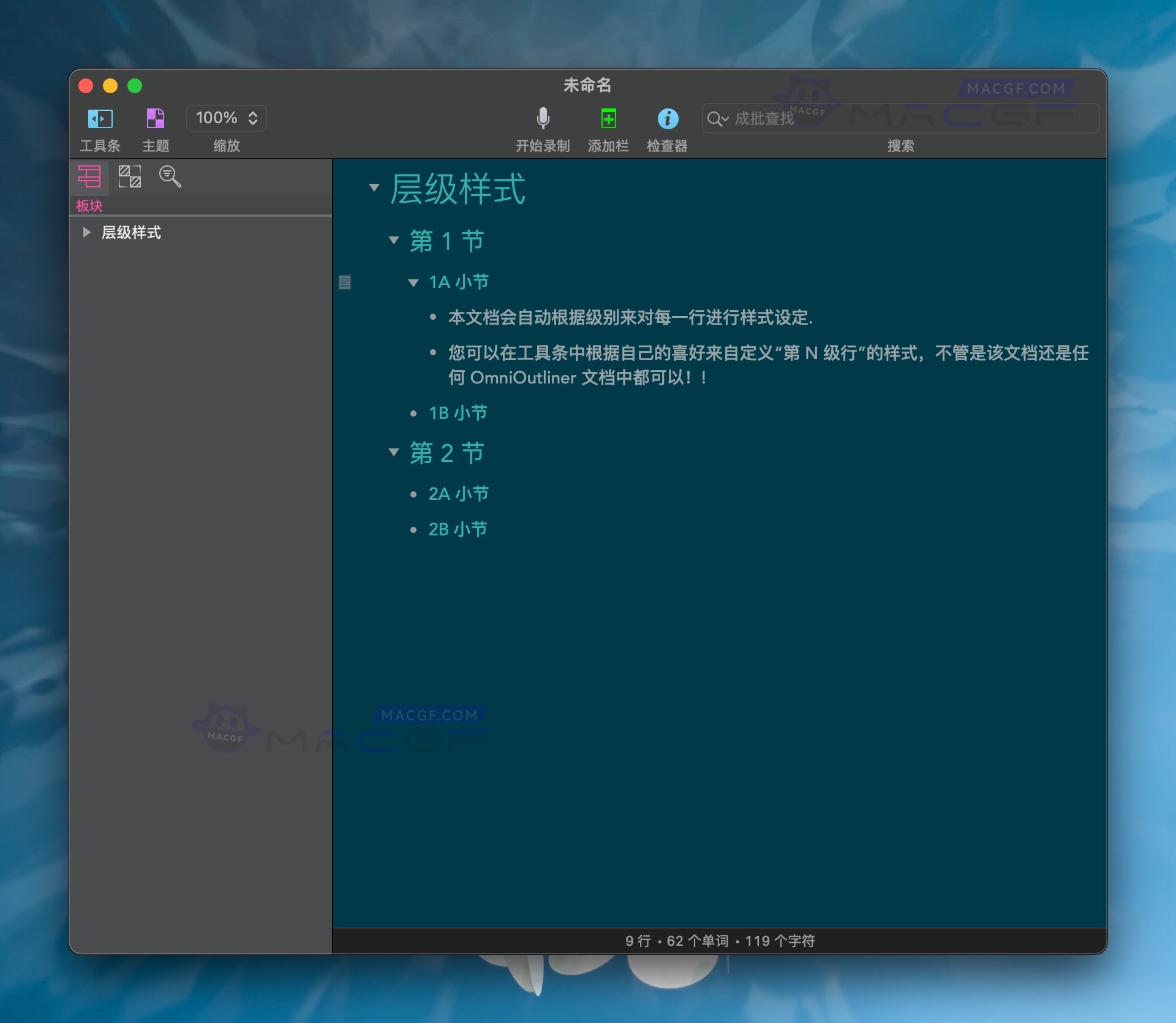Image resolution: width=1176 pixels, height=1023 pixels.
Task: Open the 主题 (theme) picker icon
Action: point(154,118)
